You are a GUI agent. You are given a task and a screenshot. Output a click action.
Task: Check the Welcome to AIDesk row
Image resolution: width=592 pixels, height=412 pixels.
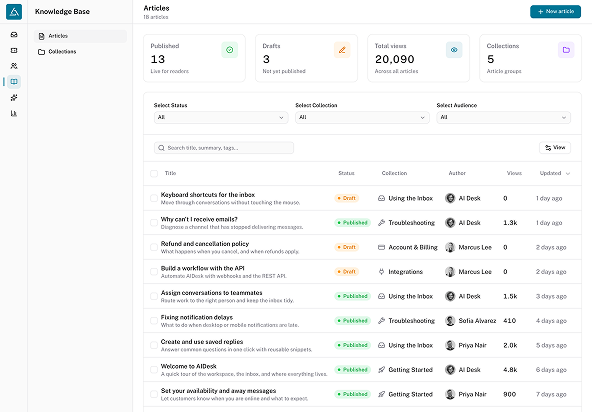click(x=154, y=370)
